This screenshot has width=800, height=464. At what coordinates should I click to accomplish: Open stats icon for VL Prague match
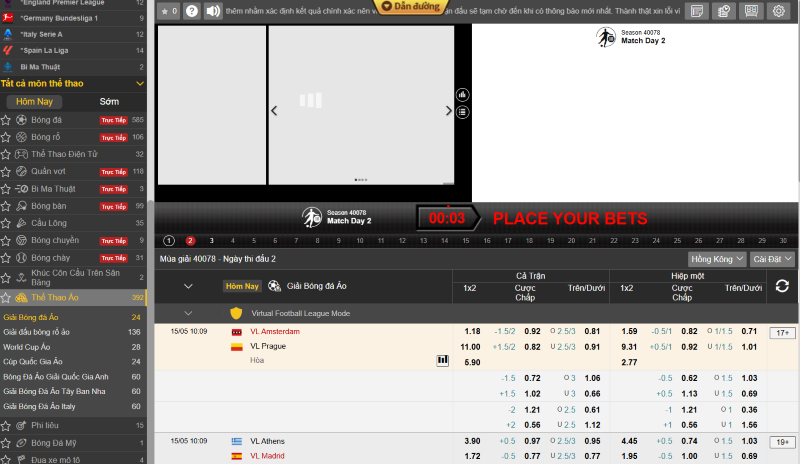tap(442, 360)
